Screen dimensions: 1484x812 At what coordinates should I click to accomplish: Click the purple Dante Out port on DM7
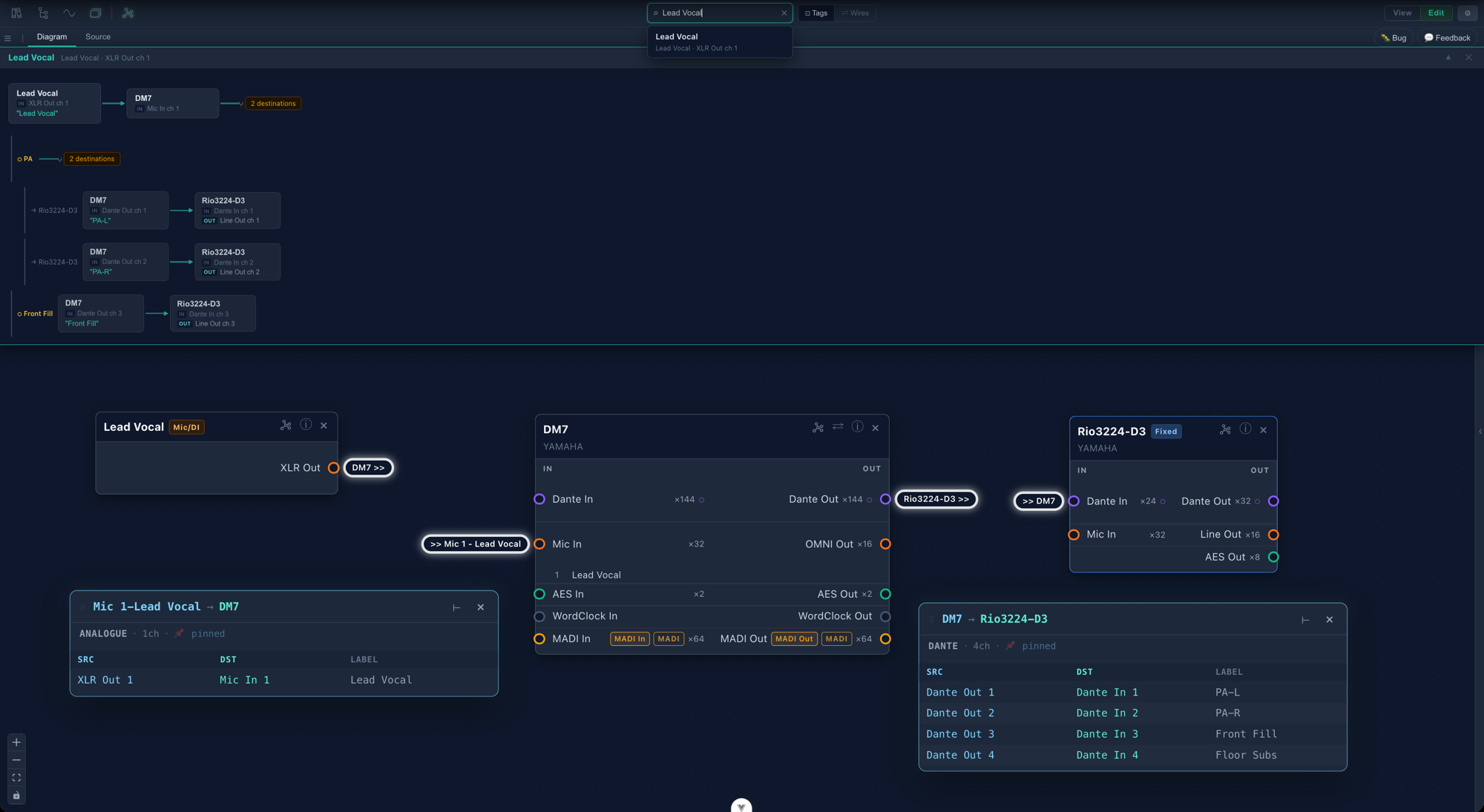(x=885, y=499)
